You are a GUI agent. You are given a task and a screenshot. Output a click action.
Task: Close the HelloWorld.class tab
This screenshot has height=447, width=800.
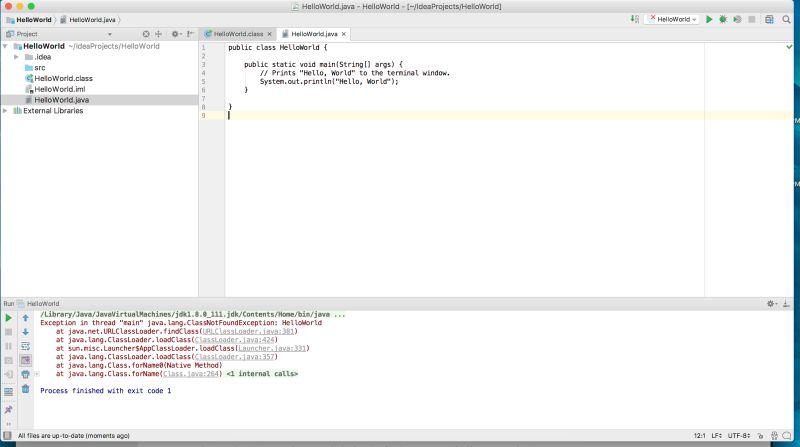(x=269, y=34)
